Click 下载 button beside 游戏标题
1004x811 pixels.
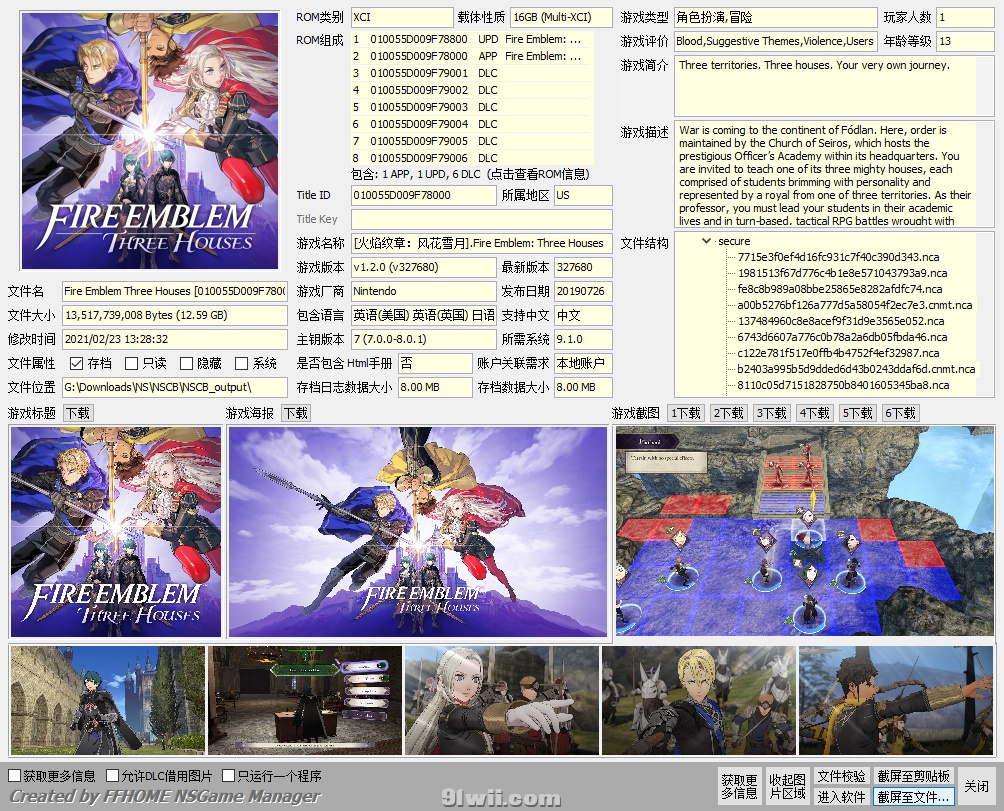pos(78,414)
